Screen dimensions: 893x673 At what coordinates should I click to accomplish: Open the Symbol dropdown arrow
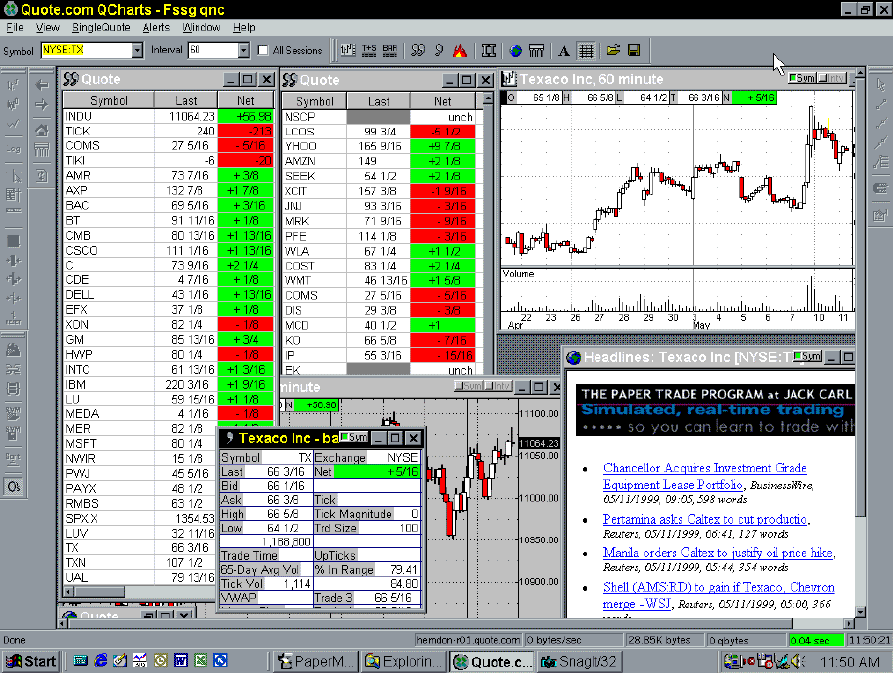137,50
